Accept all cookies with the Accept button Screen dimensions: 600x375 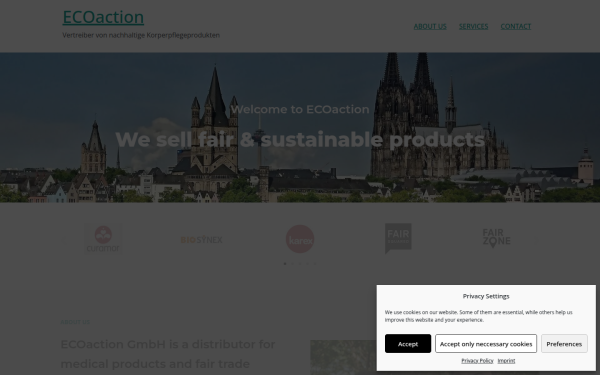point(408,344)
